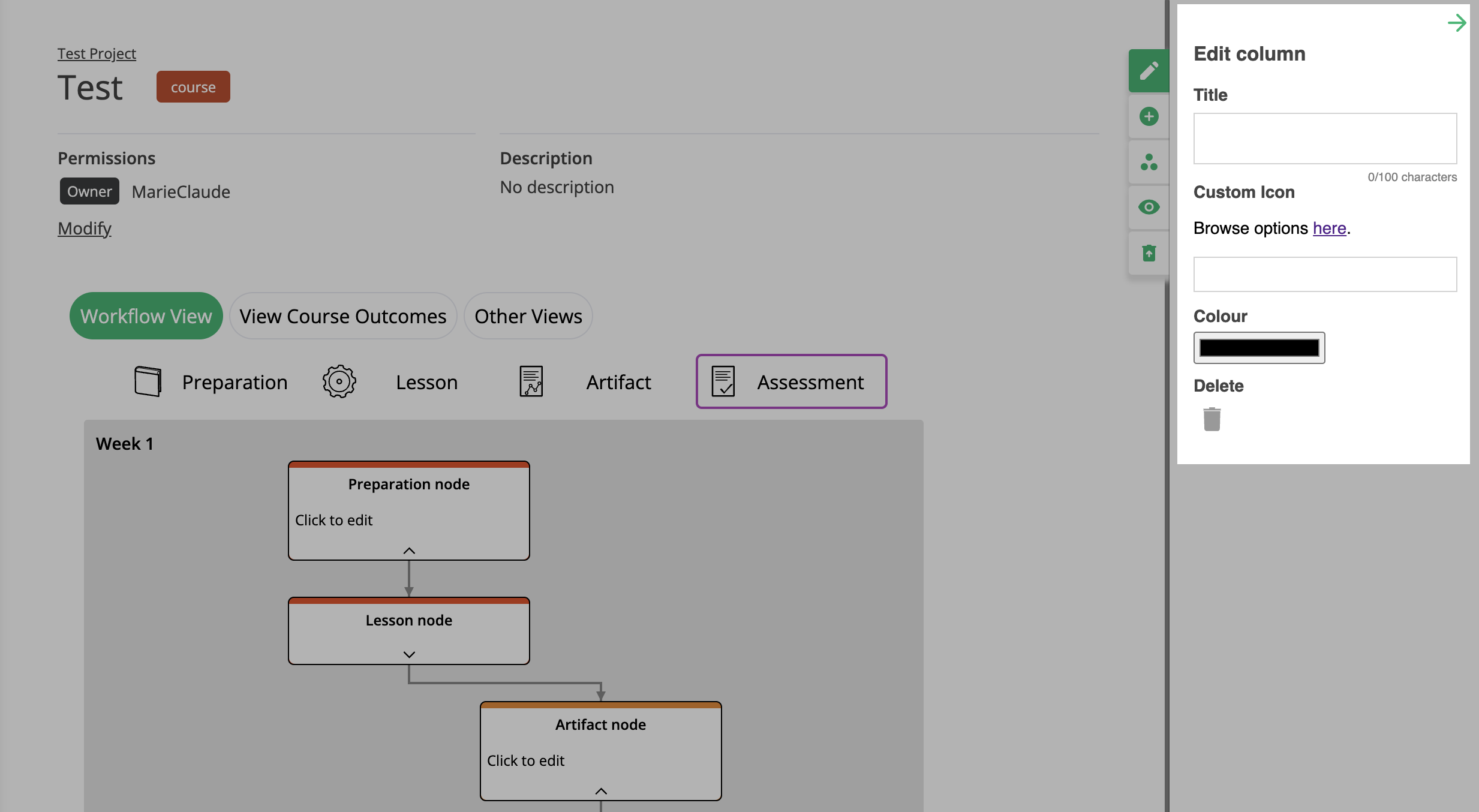Select the Assessment column header

point(791,381)
